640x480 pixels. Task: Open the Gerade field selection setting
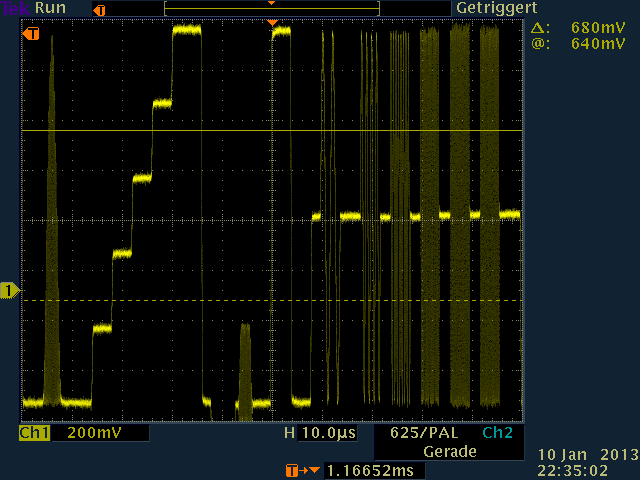[x=449, y=451]
